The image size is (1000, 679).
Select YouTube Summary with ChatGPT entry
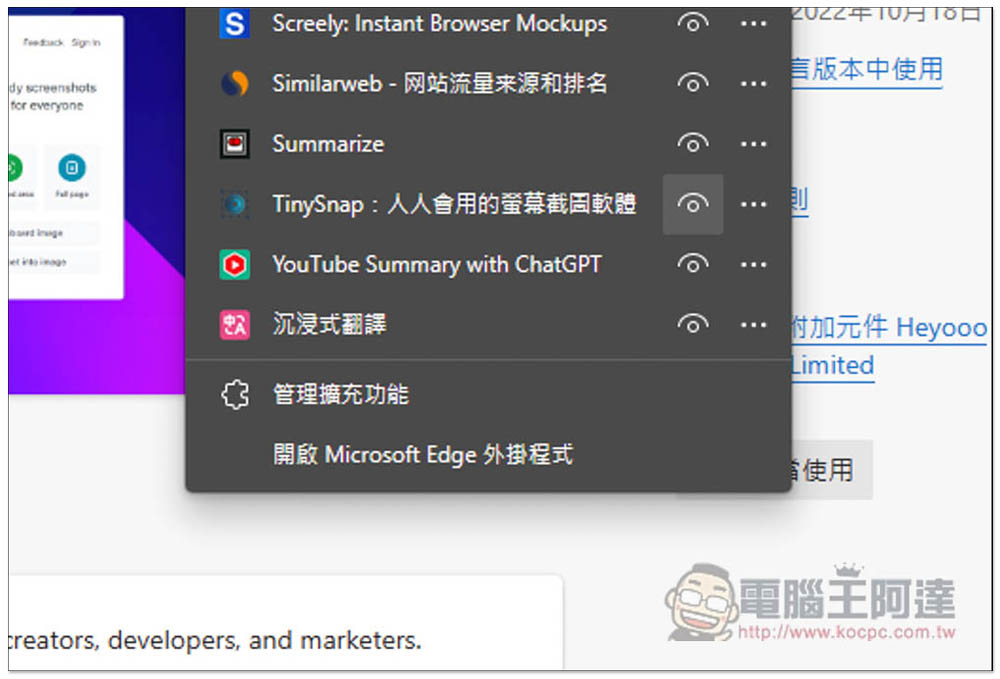tap(437, 265)
